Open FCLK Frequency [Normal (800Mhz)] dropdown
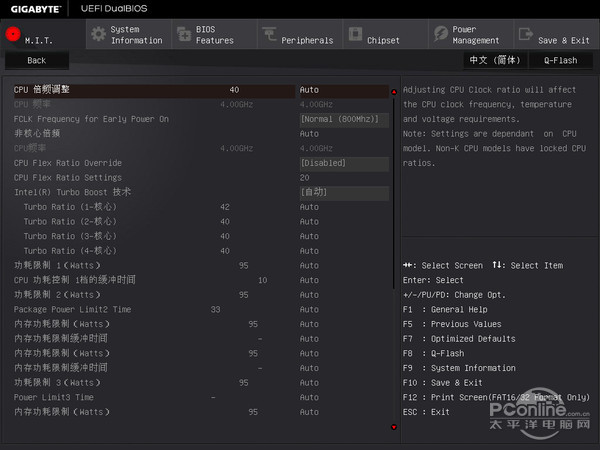Image resolution: width=600 pixels, height=450 pixels. pyautogui.click(x=343, y=119)
